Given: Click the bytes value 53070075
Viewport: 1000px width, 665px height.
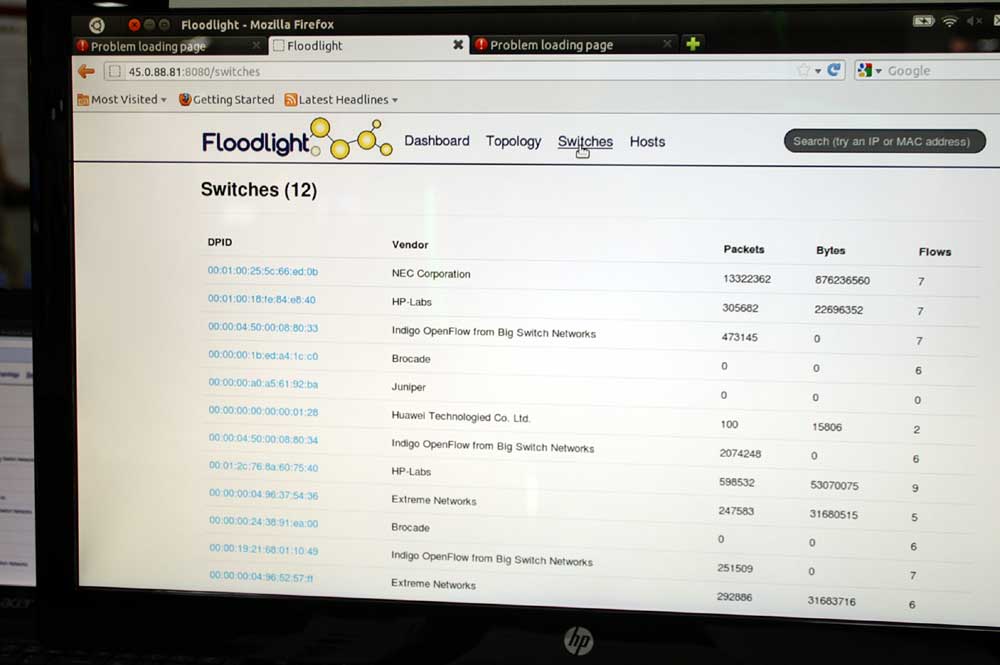Looking at the screenshot, I should click(x=834, y=485).
